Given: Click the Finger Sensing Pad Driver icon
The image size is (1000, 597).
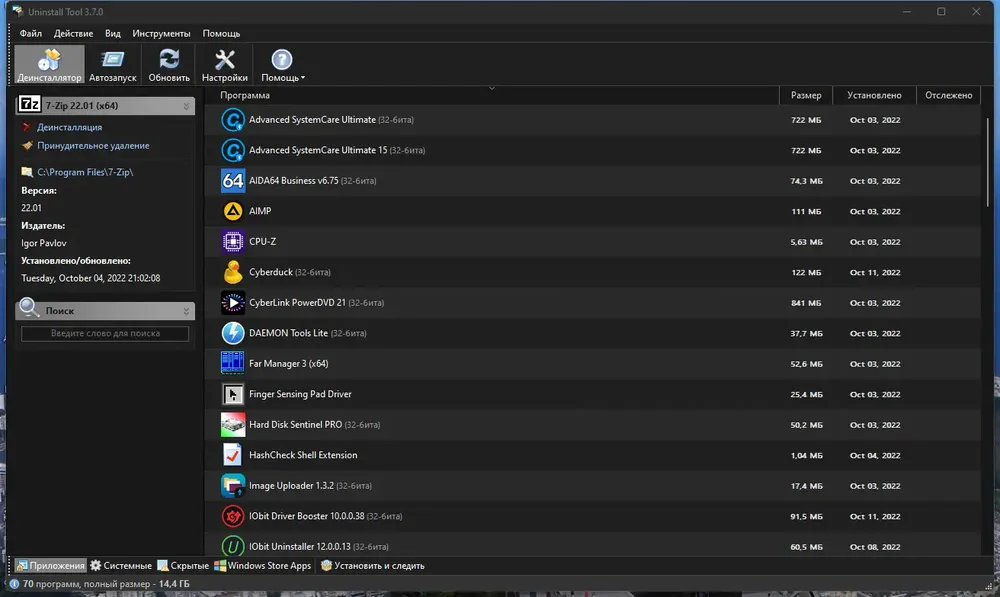Looking at the screenshot, I should [233, 394].
